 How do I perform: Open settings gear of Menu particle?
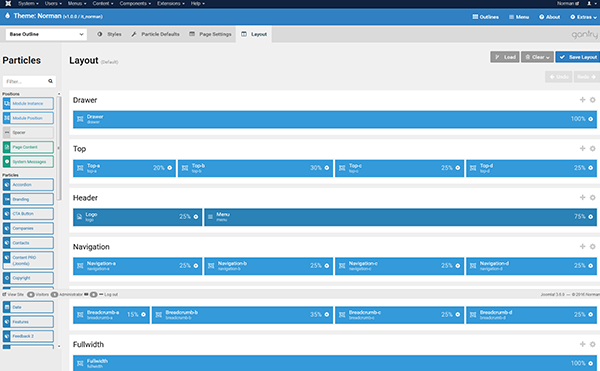590,217
